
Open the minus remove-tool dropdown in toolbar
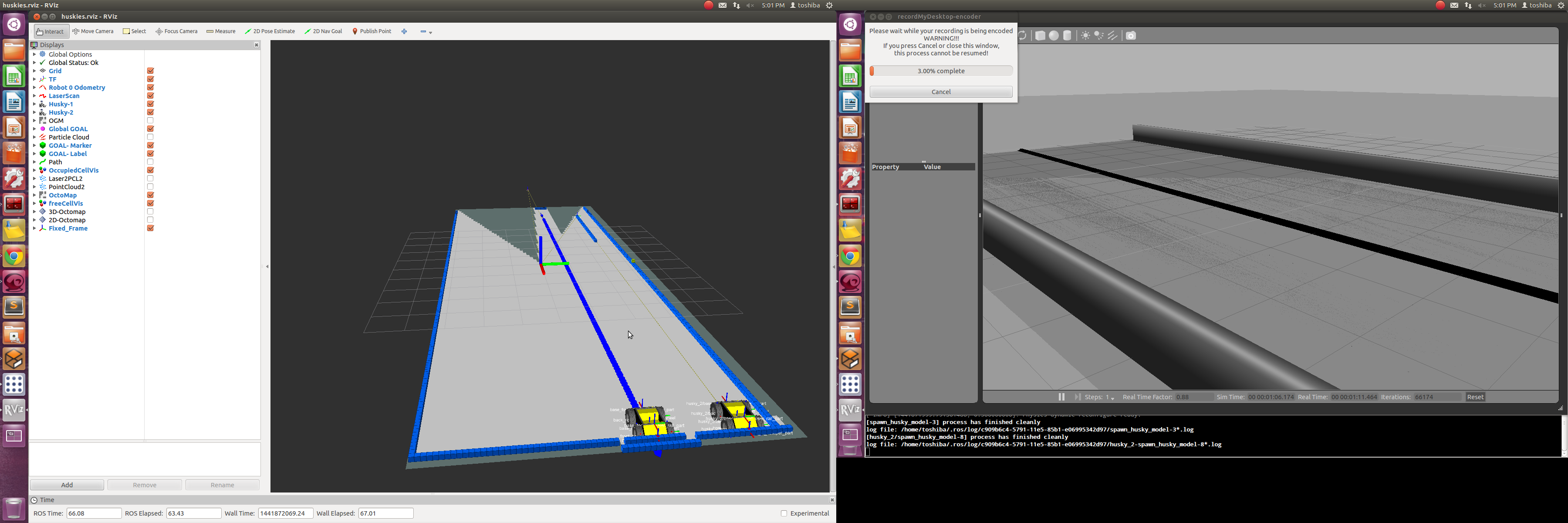pyautogui.click(x=426, y=32)
